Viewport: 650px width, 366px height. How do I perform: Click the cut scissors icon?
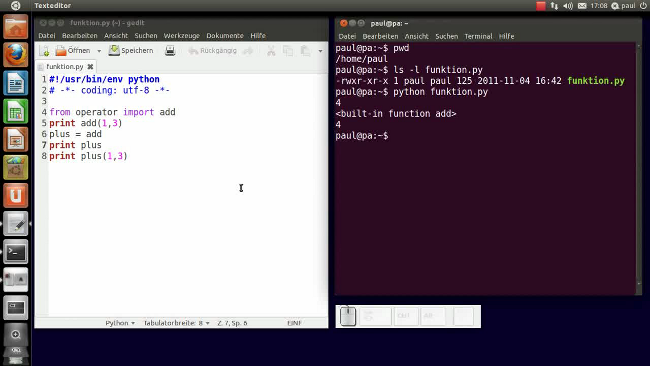pyautogui.click(x=271, y=51)
